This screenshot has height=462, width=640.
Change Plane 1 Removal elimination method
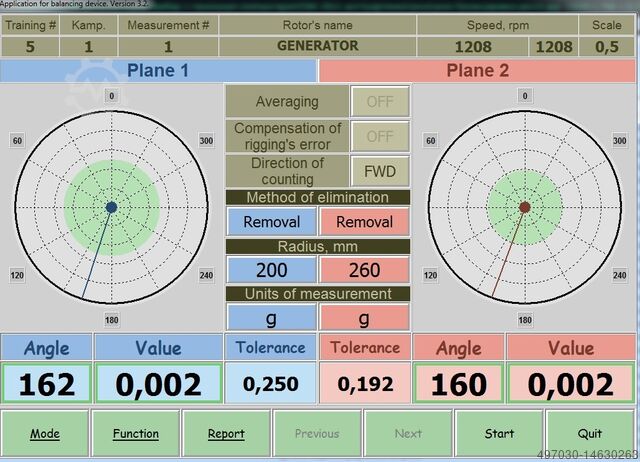coord(271,222)
